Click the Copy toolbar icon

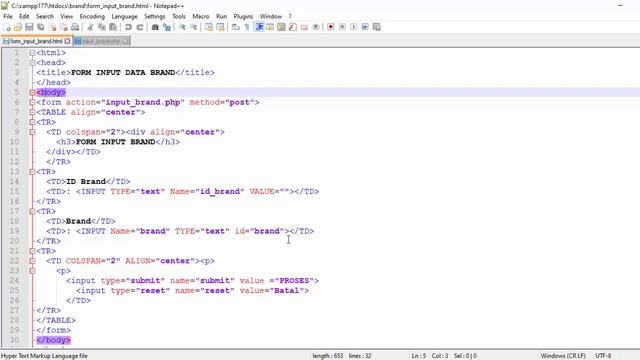[102, 27]
